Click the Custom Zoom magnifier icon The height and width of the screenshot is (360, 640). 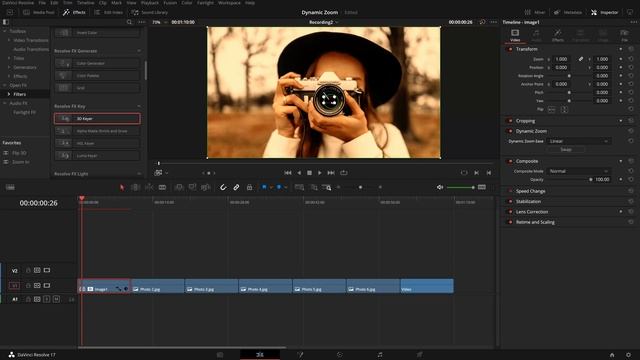pyautogui.click(x=327, y=187)
